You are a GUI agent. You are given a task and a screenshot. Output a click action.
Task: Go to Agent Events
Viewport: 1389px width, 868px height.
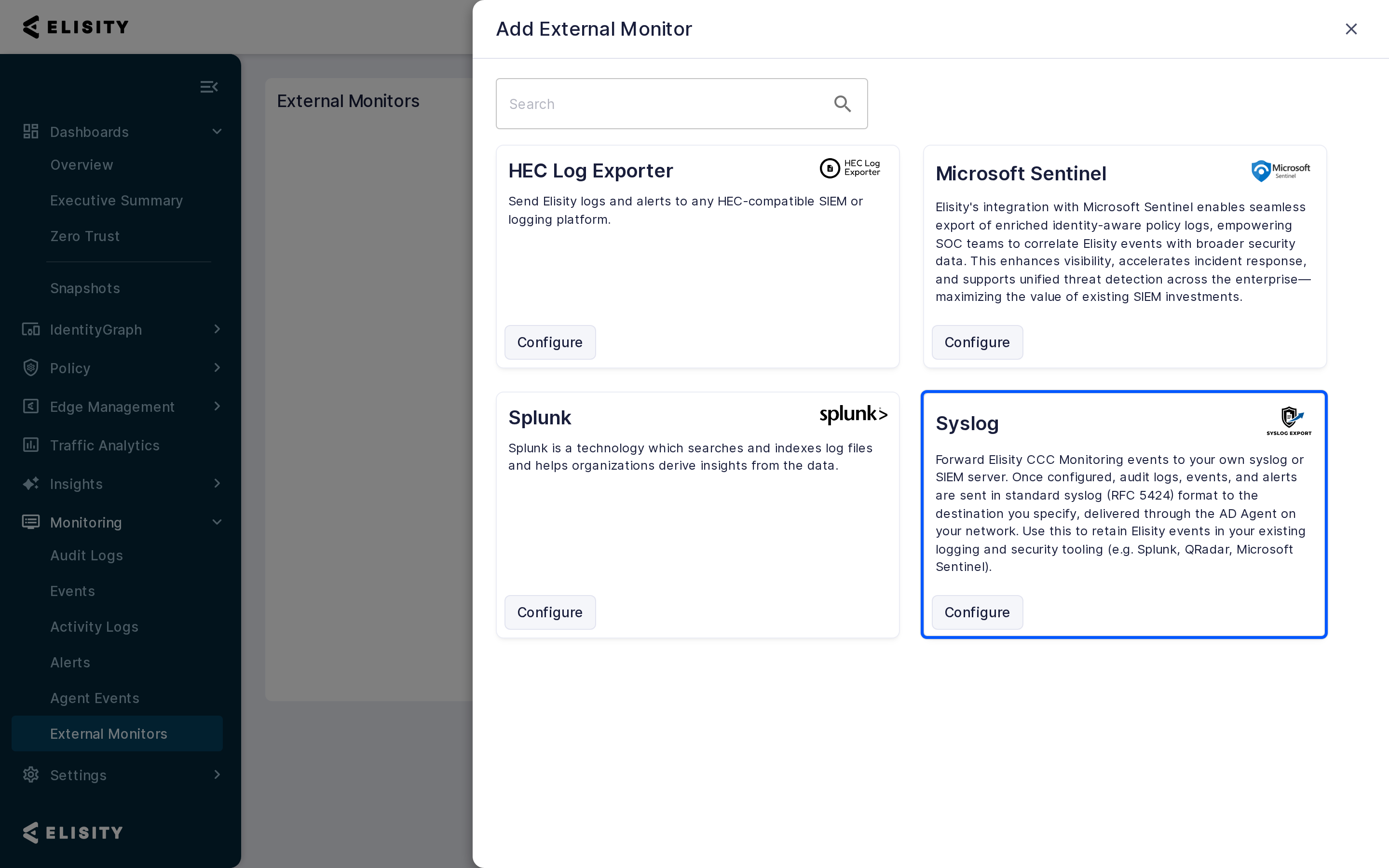[95, 698]
